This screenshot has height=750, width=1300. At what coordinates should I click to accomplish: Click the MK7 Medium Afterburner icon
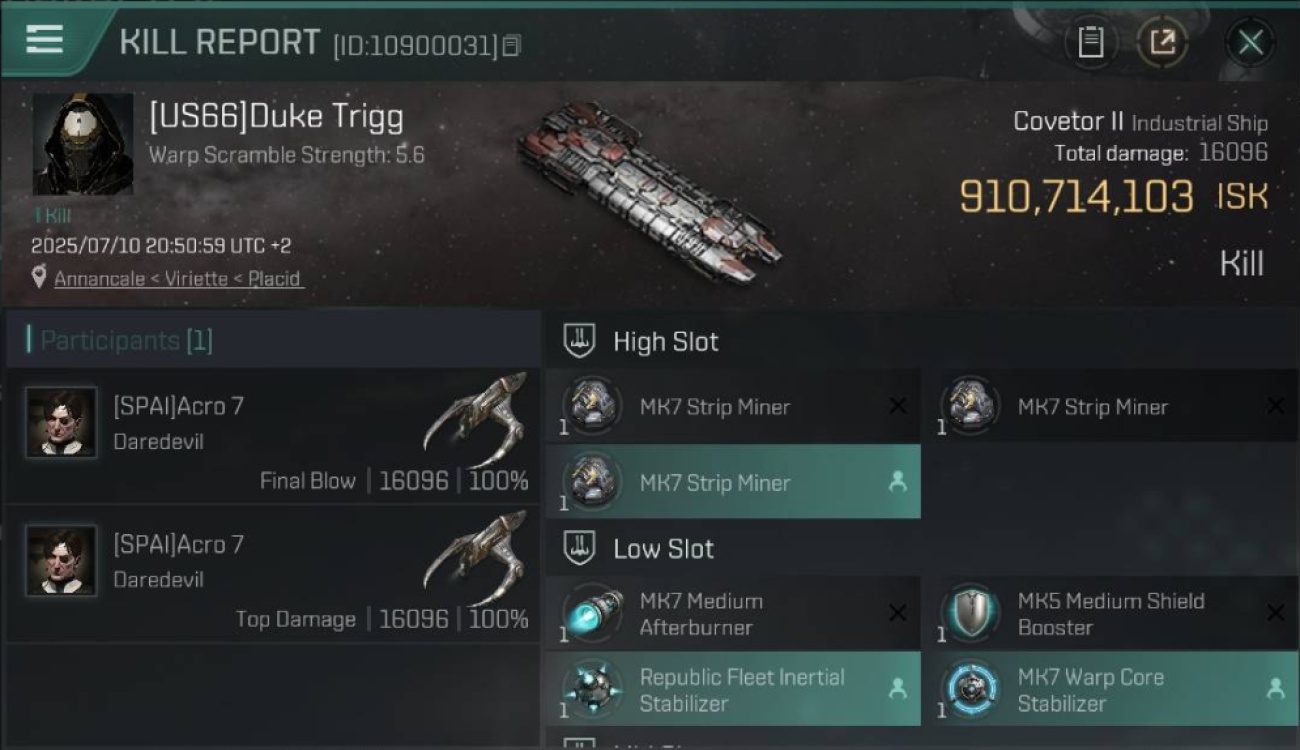click(593, 613)
